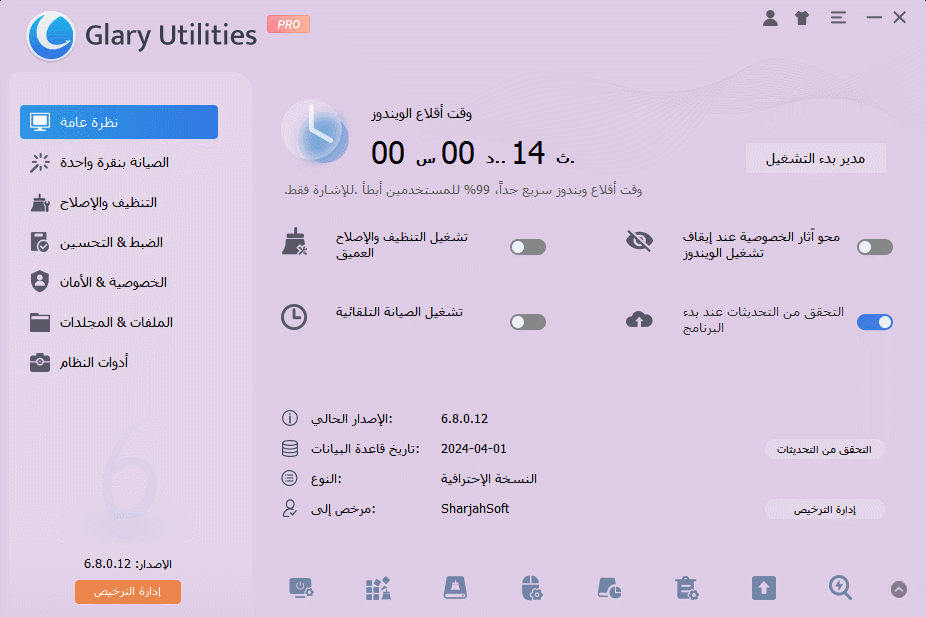926x617 pixels.
Task: Click version value 6.8.0.12 in info list
Action: coord(464,419)
